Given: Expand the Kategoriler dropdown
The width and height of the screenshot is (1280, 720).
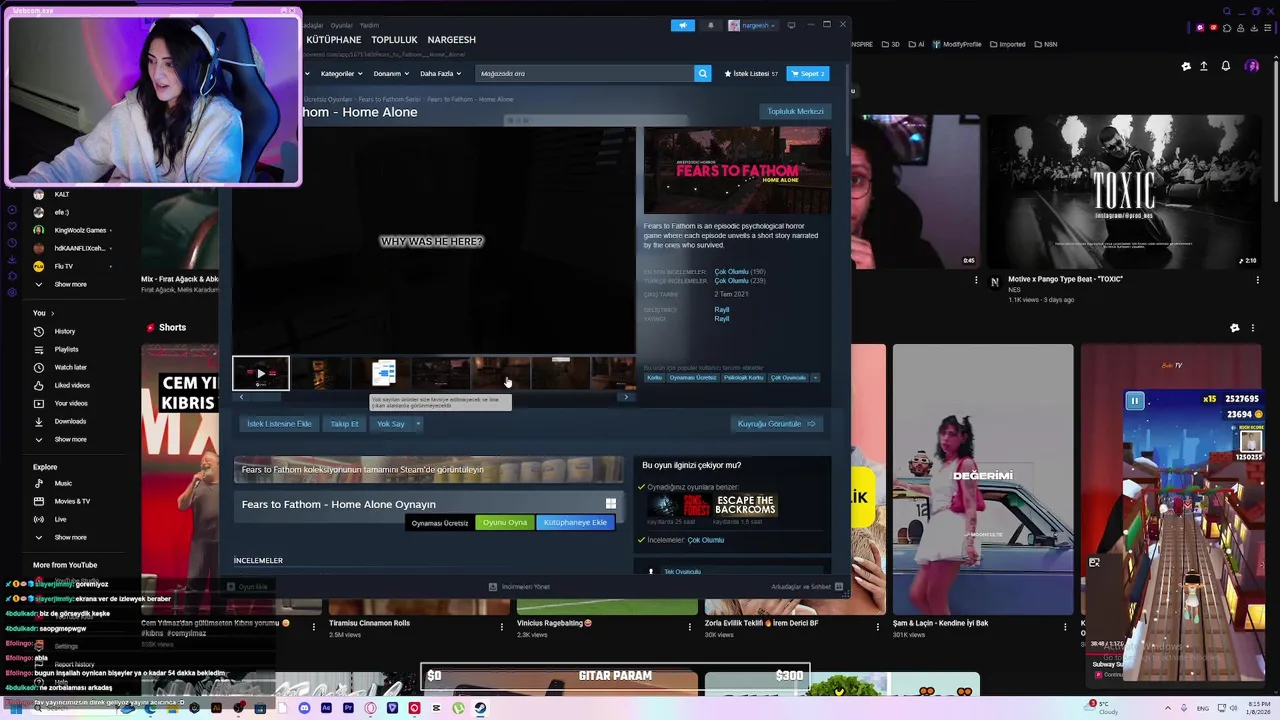Looking at the screenshot, I should (x=340, y=73).
